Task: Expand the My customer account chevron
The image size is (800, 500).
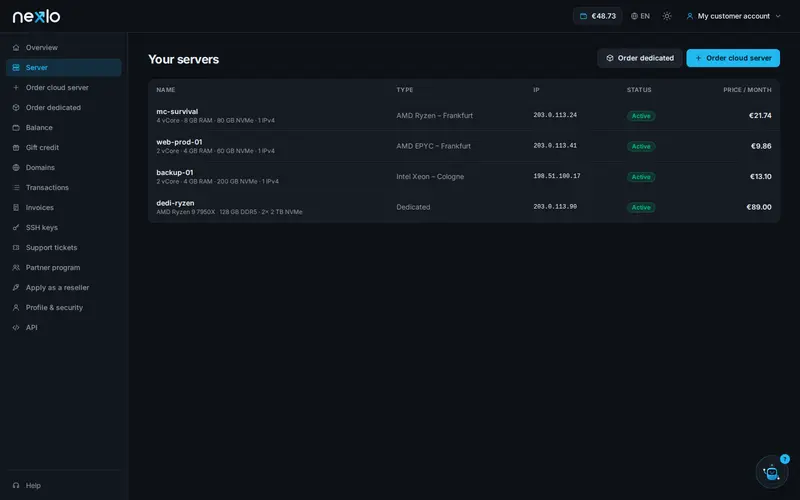Action: pyautogui.click(x=778, y=16)
